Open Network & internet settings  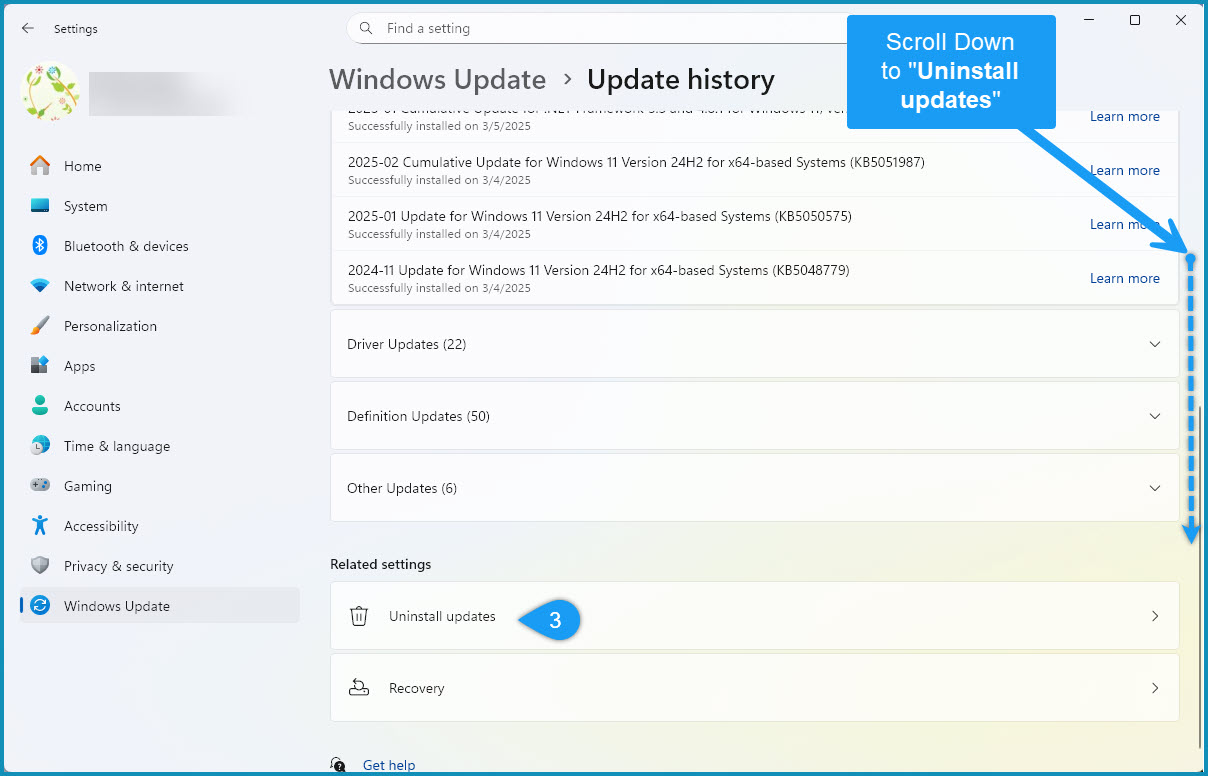pos(40,286)
